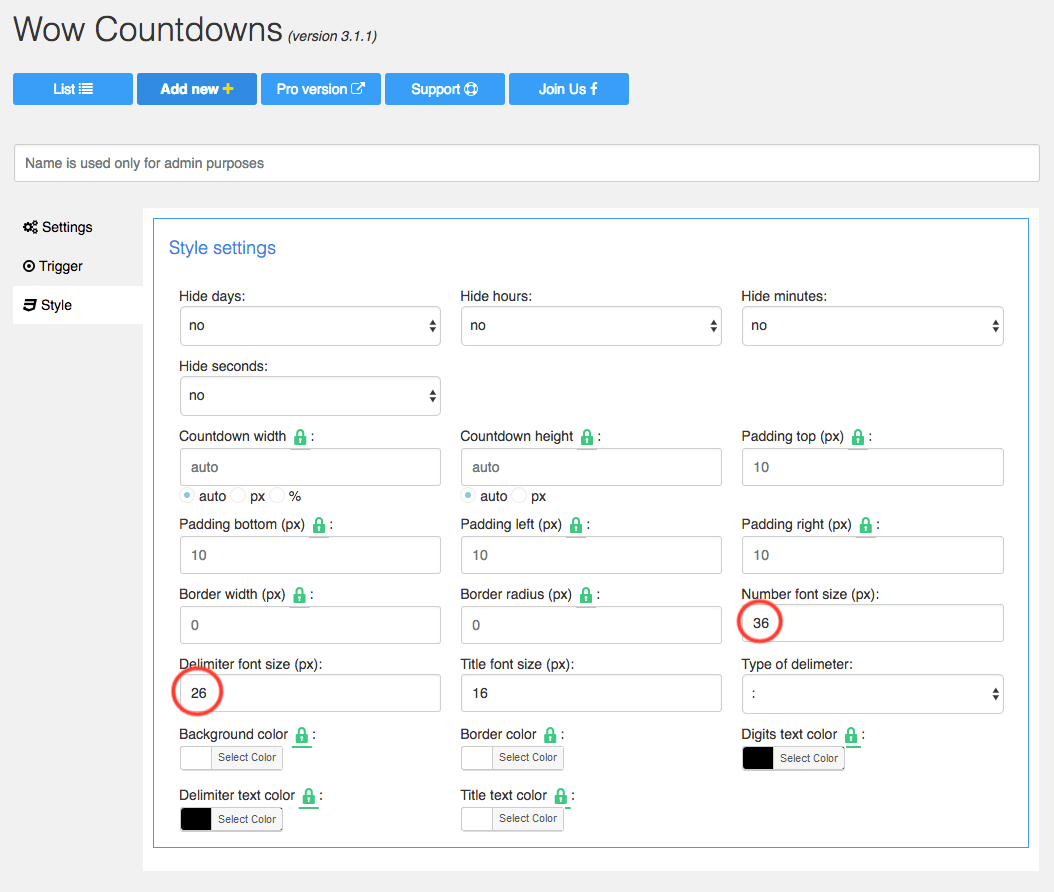Screen dimensions: 1054x892
Task: Click the Border radius input field
Action: pos(591,625)
